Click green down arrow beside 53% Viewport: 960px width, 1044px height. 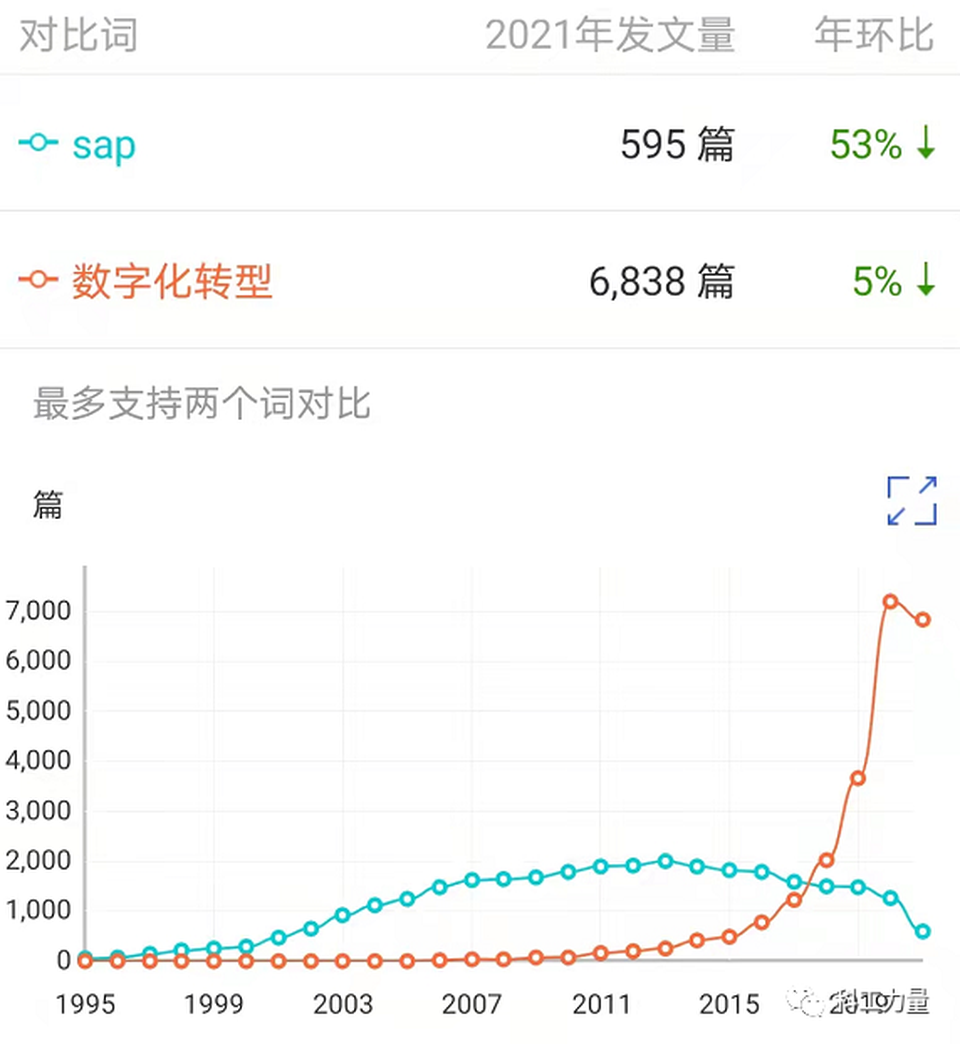click(x=926, y=145)
